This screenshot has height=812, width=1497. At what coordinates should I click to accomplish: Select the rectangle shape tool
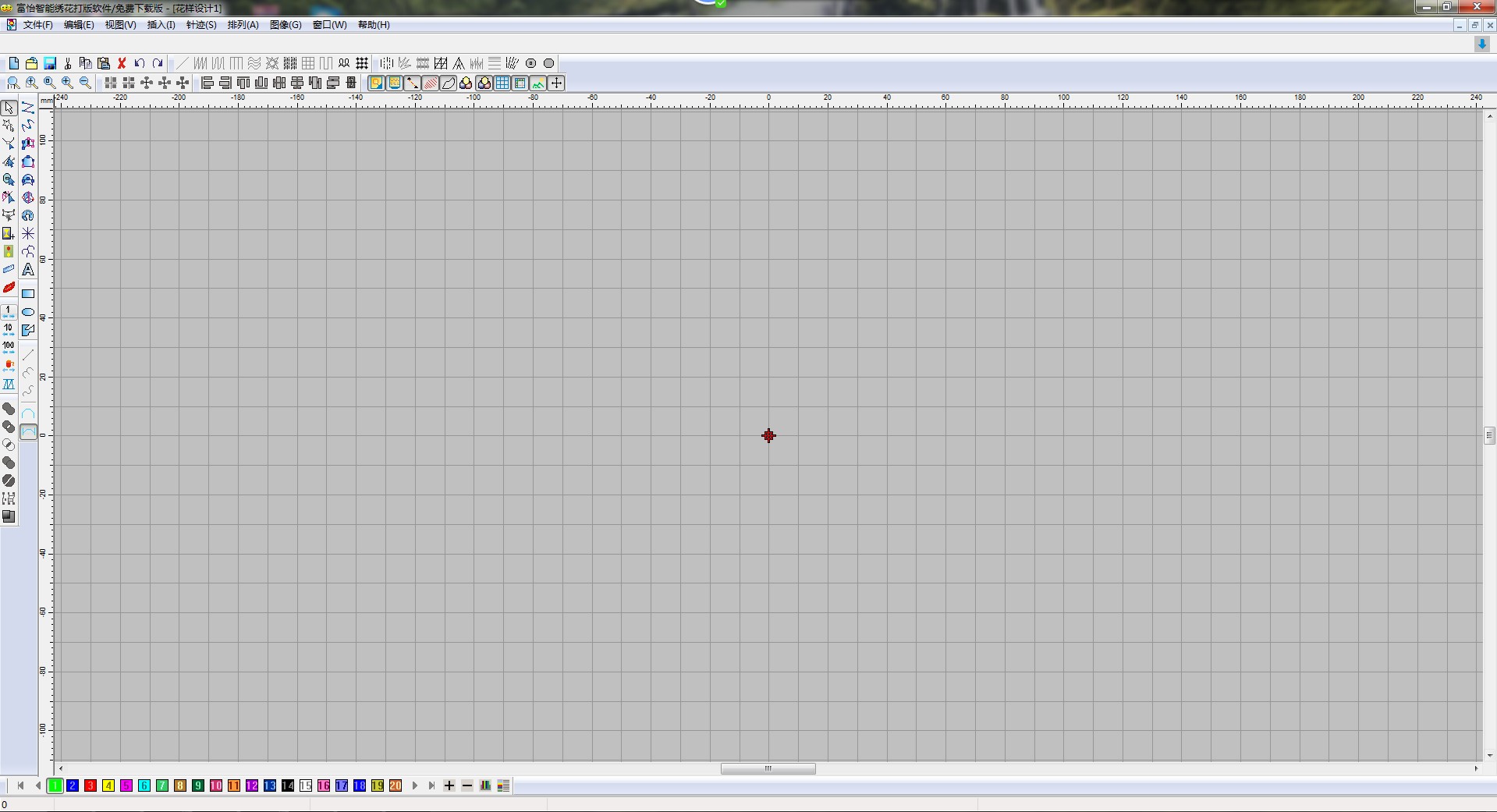coord(28,294)
